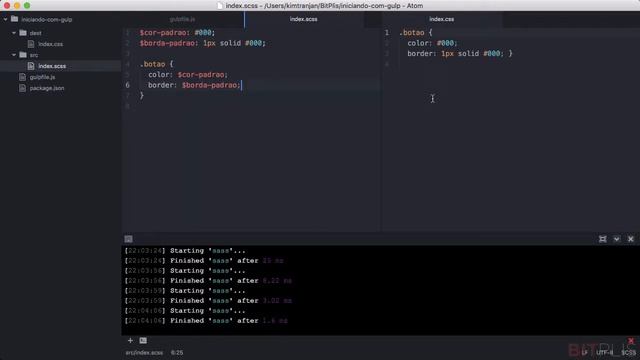The height and width of the screenshot is (360, 640).
Task: Click the window title file icon
Action: coord(220,6)
